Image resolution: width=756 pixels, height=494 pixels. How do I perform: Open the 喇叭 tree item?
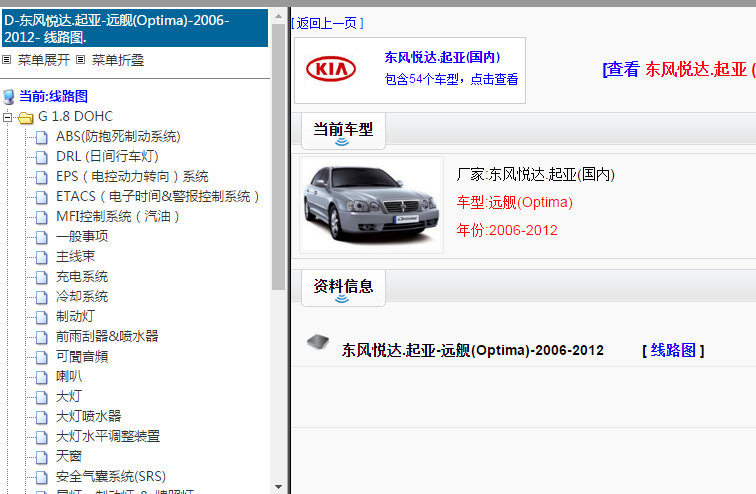69,376
